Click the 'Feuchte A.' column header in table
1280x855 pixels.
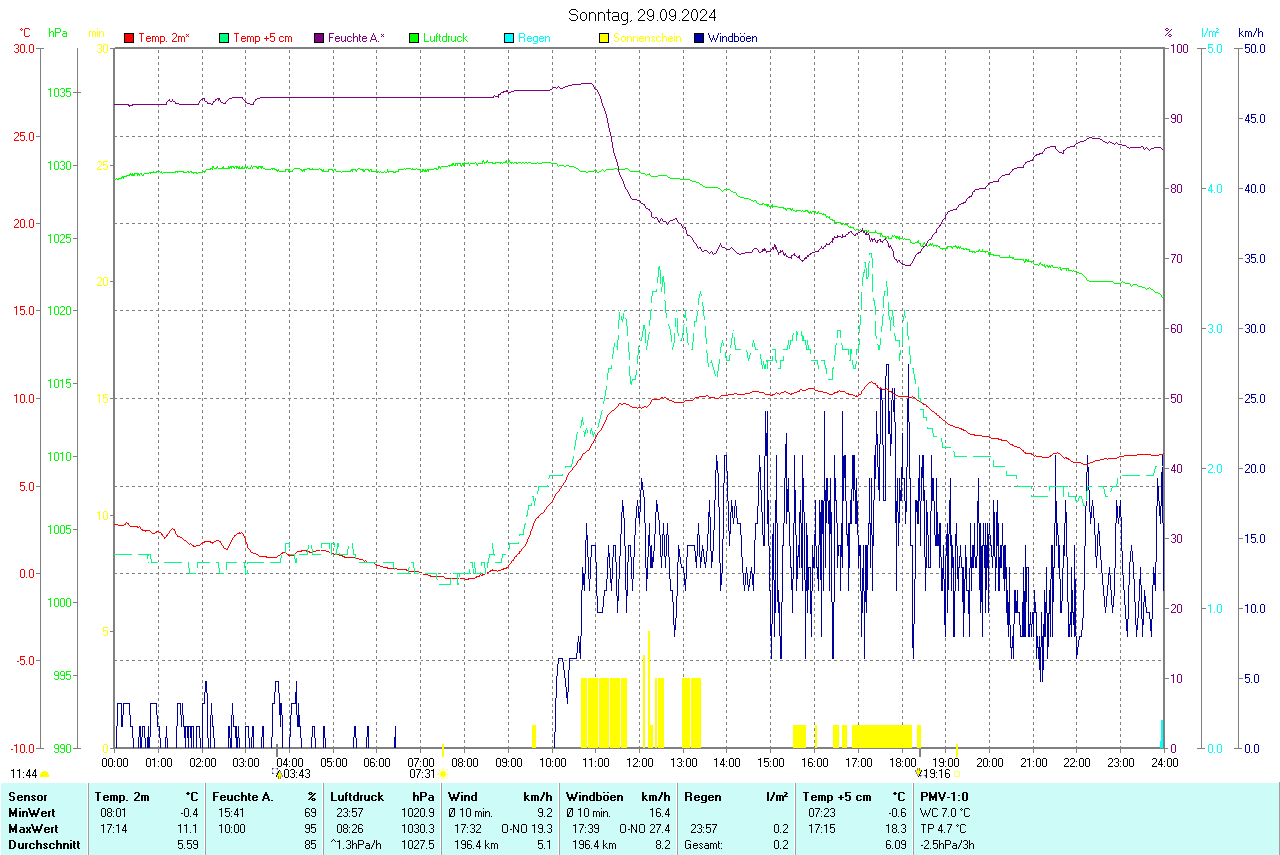tap(243, 797)
